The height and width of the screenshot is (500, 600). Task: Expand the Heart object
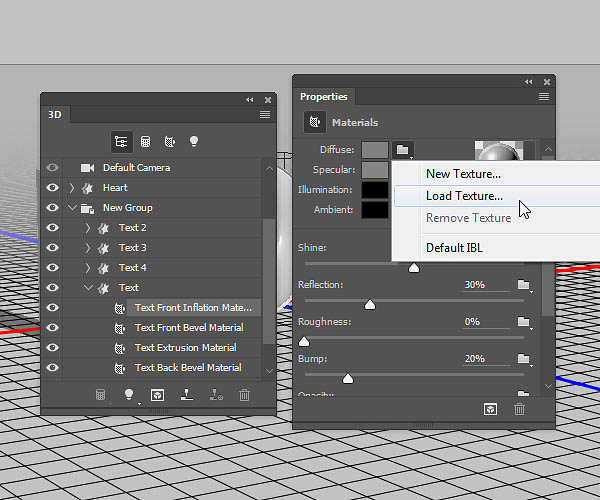pyautogui.click(x=72, y=187)
